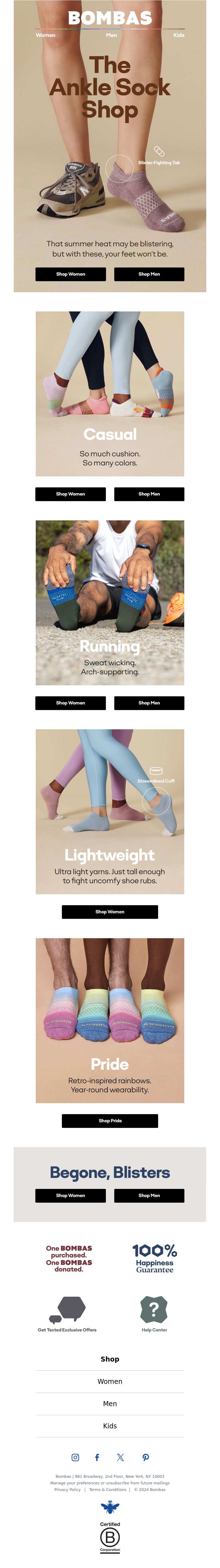The width and height of the screenshot is (220, 1568).
Task: Open the Kids link in Shop list
Action: tap(110, 1426)
